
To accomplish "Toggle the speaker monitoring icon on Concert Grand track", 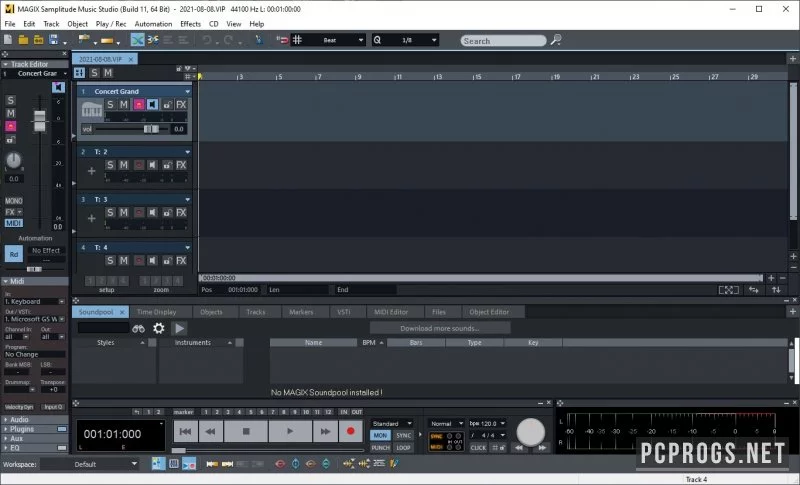I will [x=153, y=105].
